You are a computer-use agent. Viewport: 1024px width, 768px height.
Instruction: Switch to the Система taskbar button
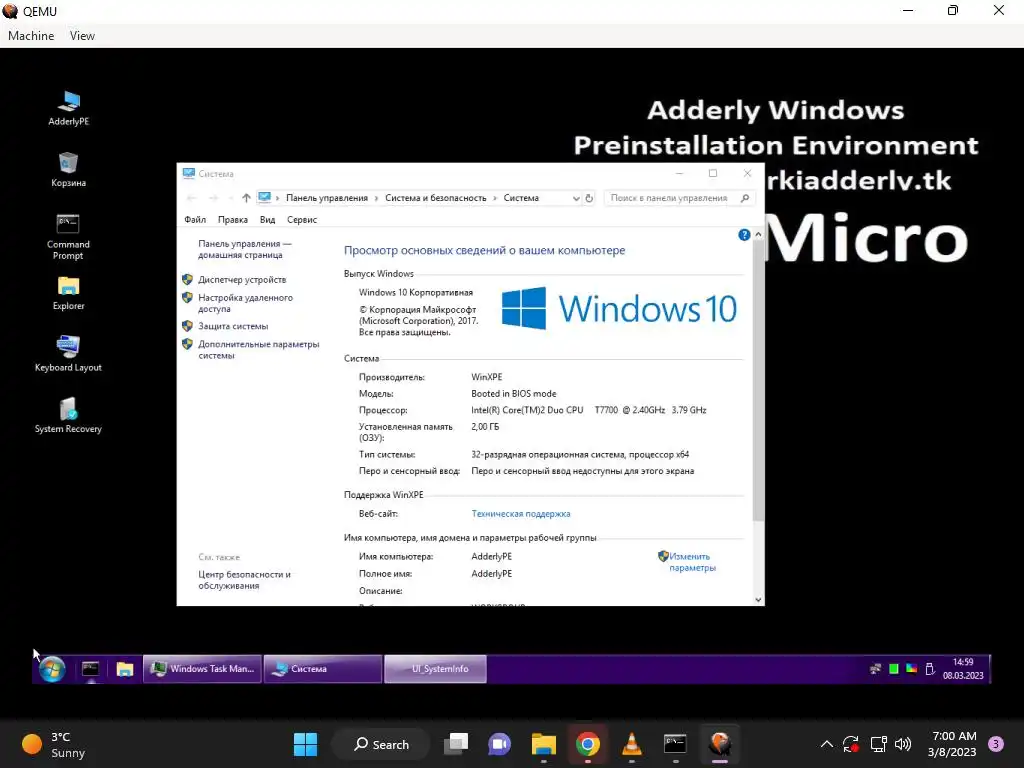click(323, 669)
